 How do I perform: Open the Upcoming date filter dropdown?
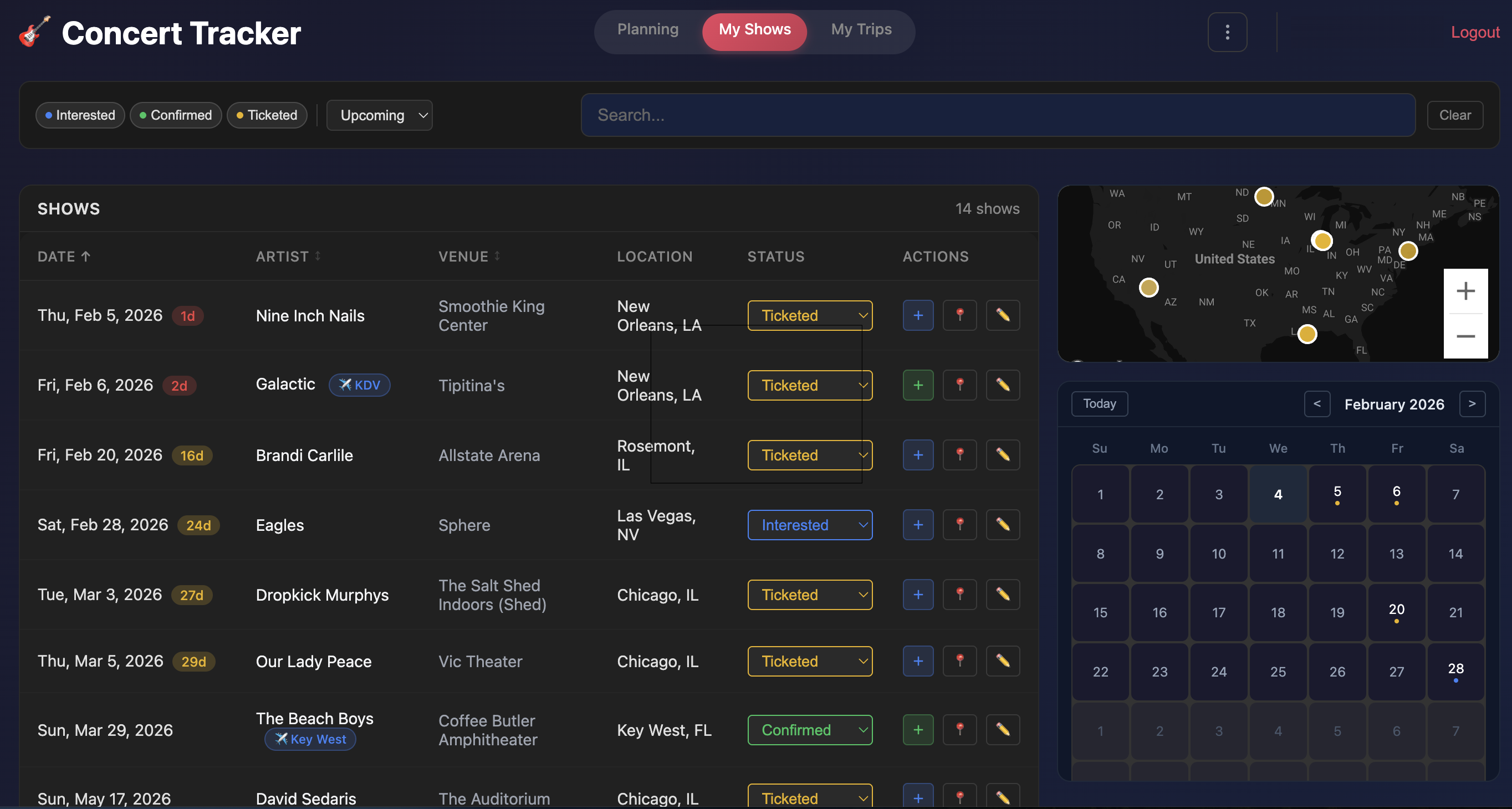point(379,115)
